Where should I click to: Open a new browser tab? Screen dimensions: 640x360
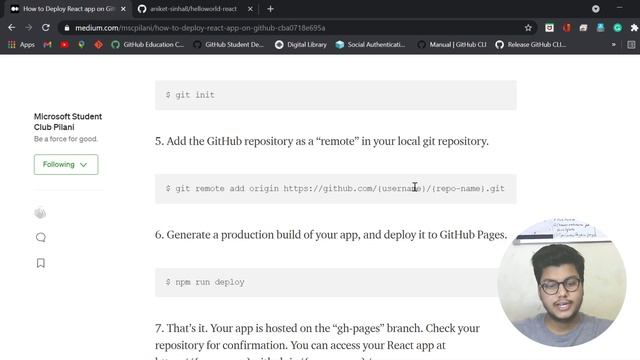coord(270,9)
